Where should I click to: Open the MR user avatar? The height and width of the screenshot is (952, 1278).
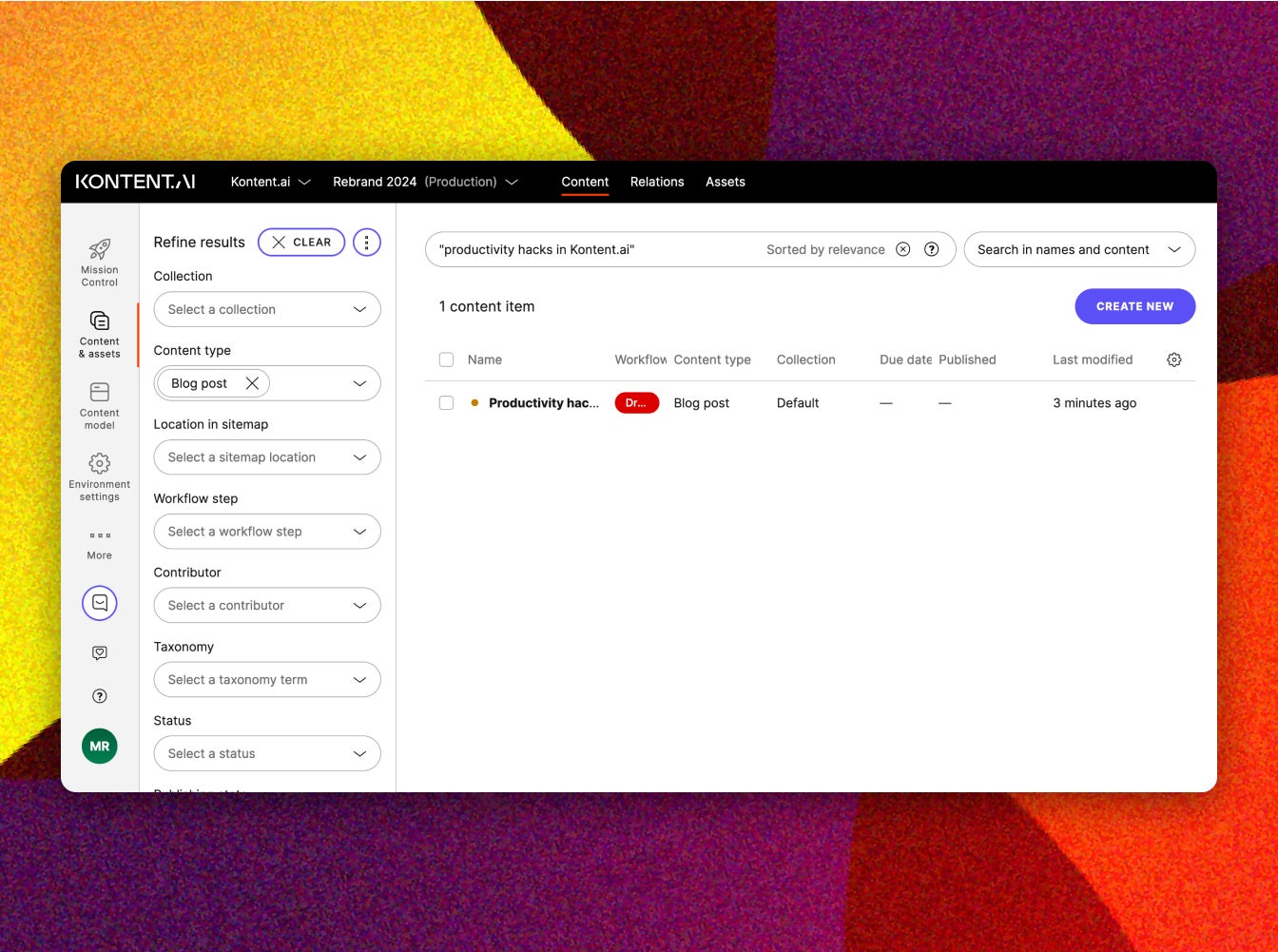100,747
